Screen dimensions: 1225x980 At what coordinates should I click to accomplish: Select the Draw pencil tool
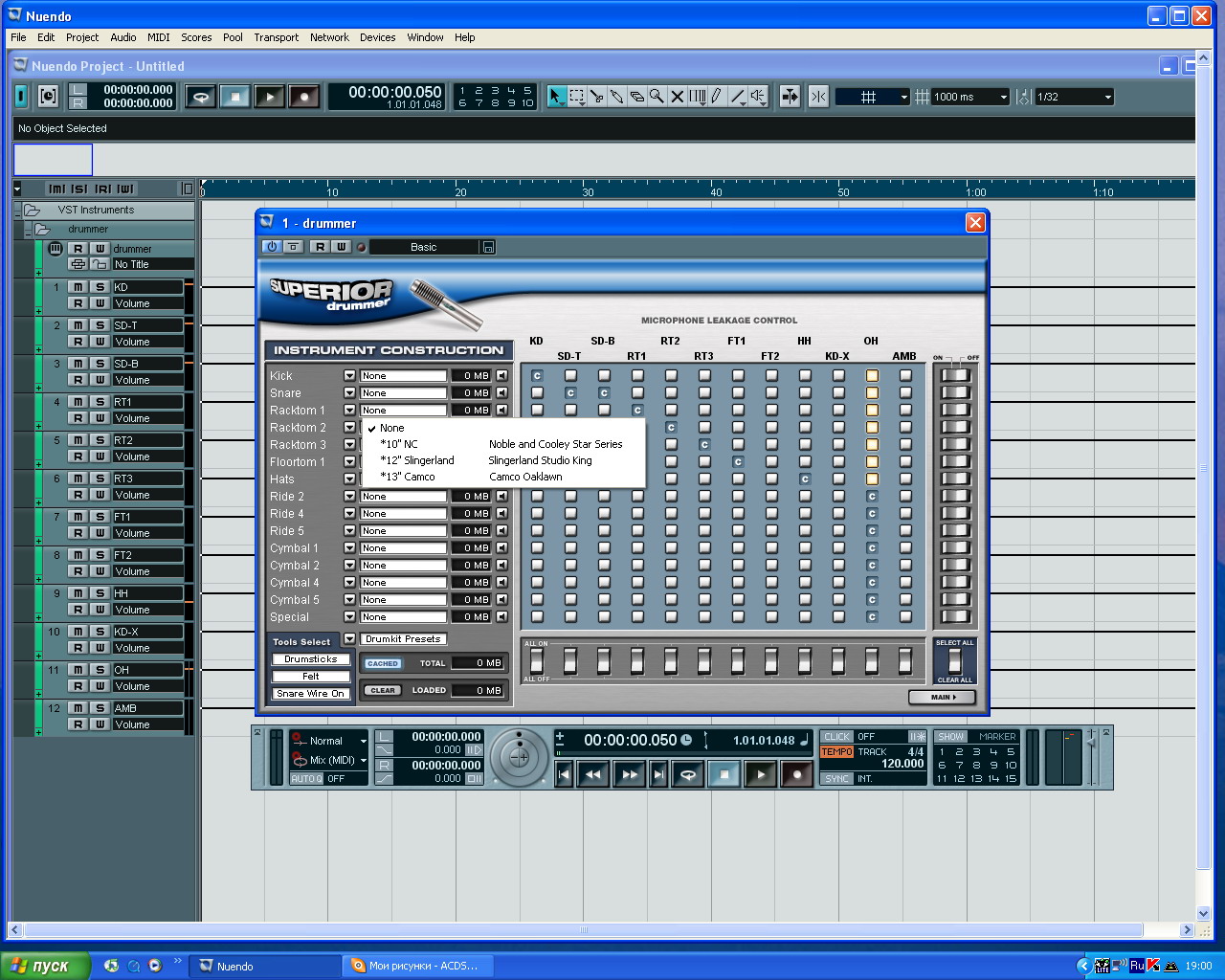tap(717, 97)
